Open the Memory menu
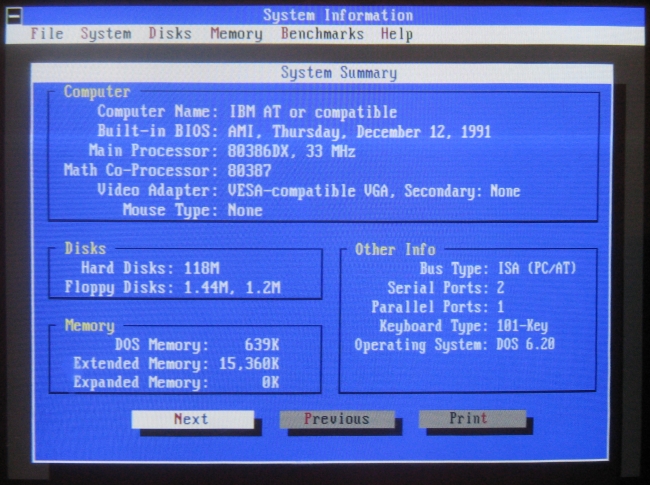Screen dimensions: 650x485 [236, 34]
